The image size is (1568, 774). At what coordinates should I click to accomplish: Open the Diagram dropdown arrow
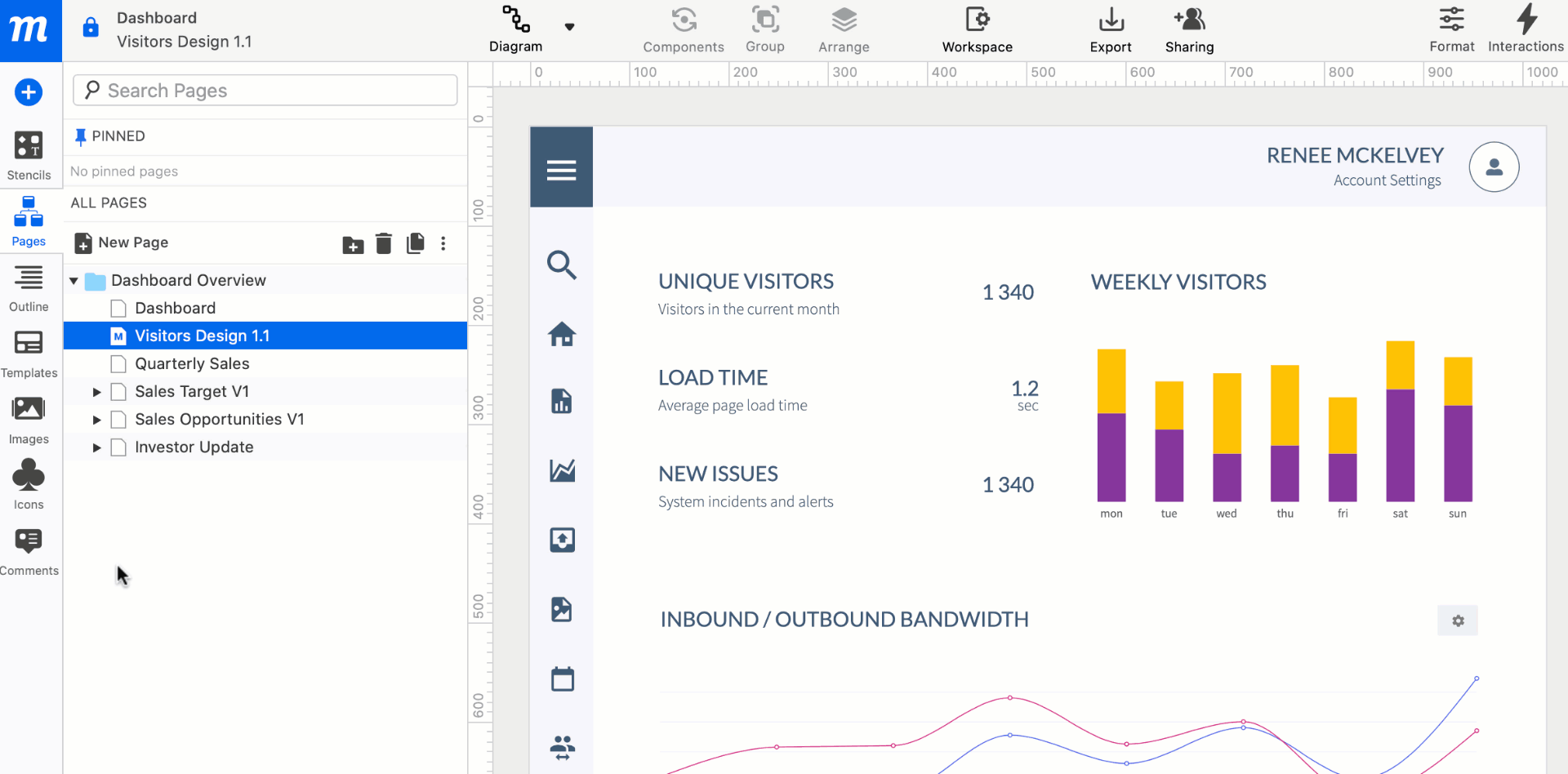(x=569, y=27)
